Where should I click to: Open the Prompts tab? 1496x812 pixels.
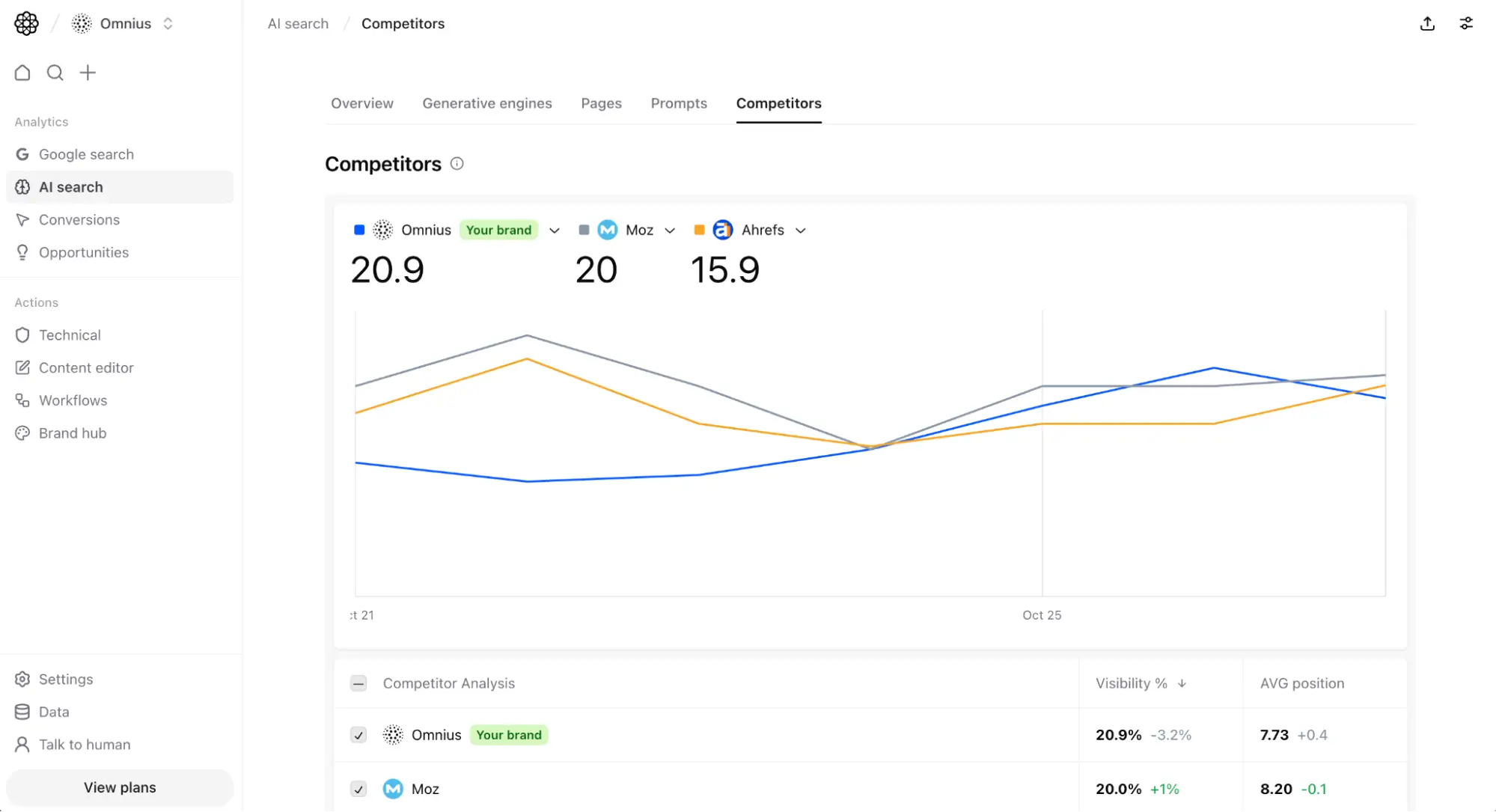(678, 103)
